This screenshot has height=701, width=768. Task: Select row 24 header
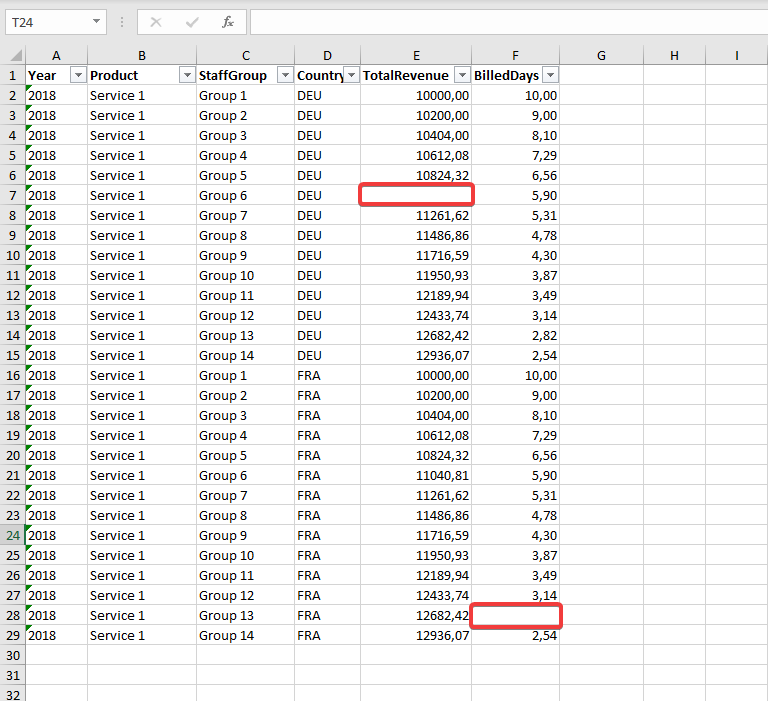tap(13, 535)
